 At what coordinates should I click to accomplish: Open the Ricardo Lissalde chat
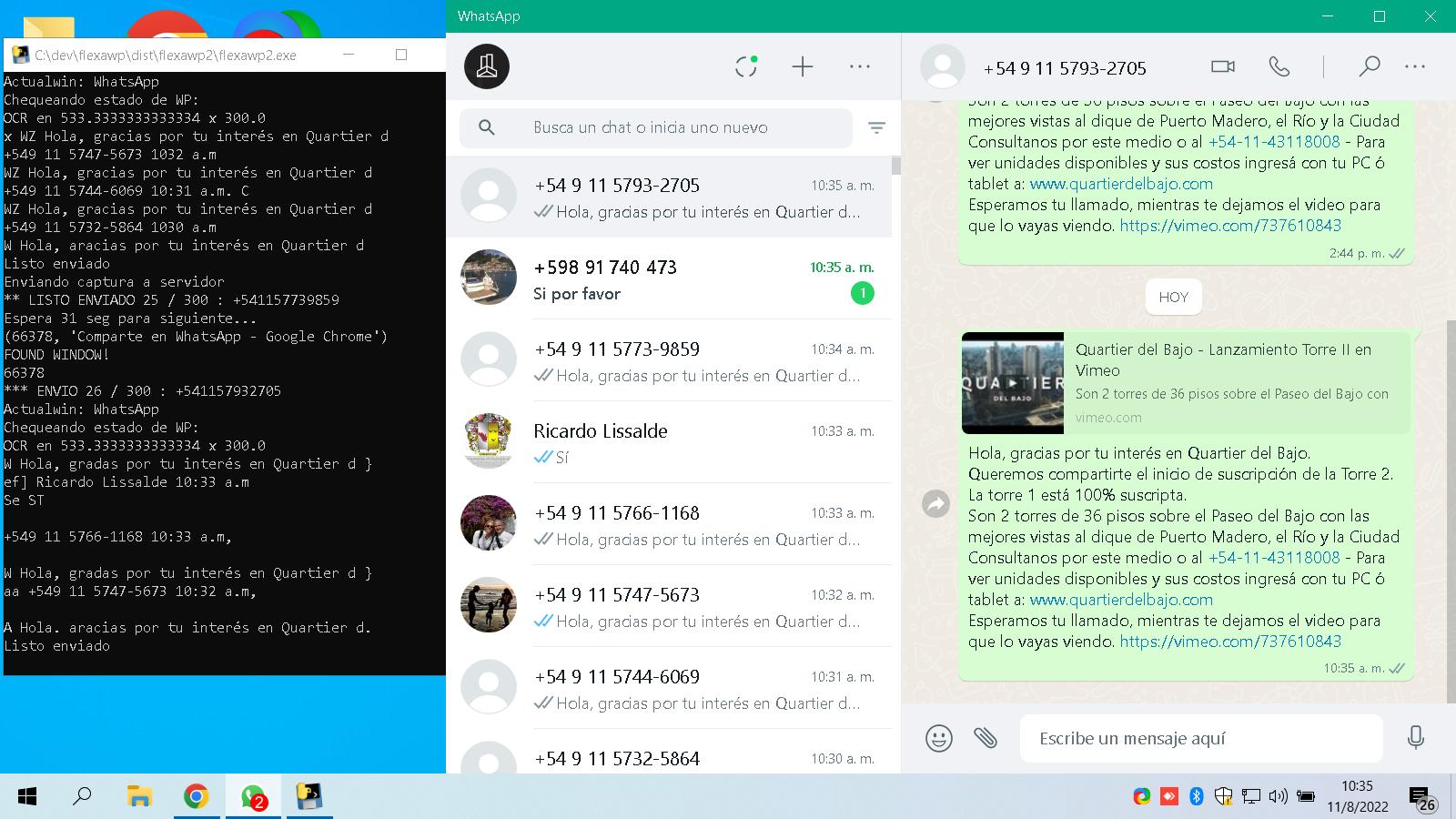click(x=669, y=442)
